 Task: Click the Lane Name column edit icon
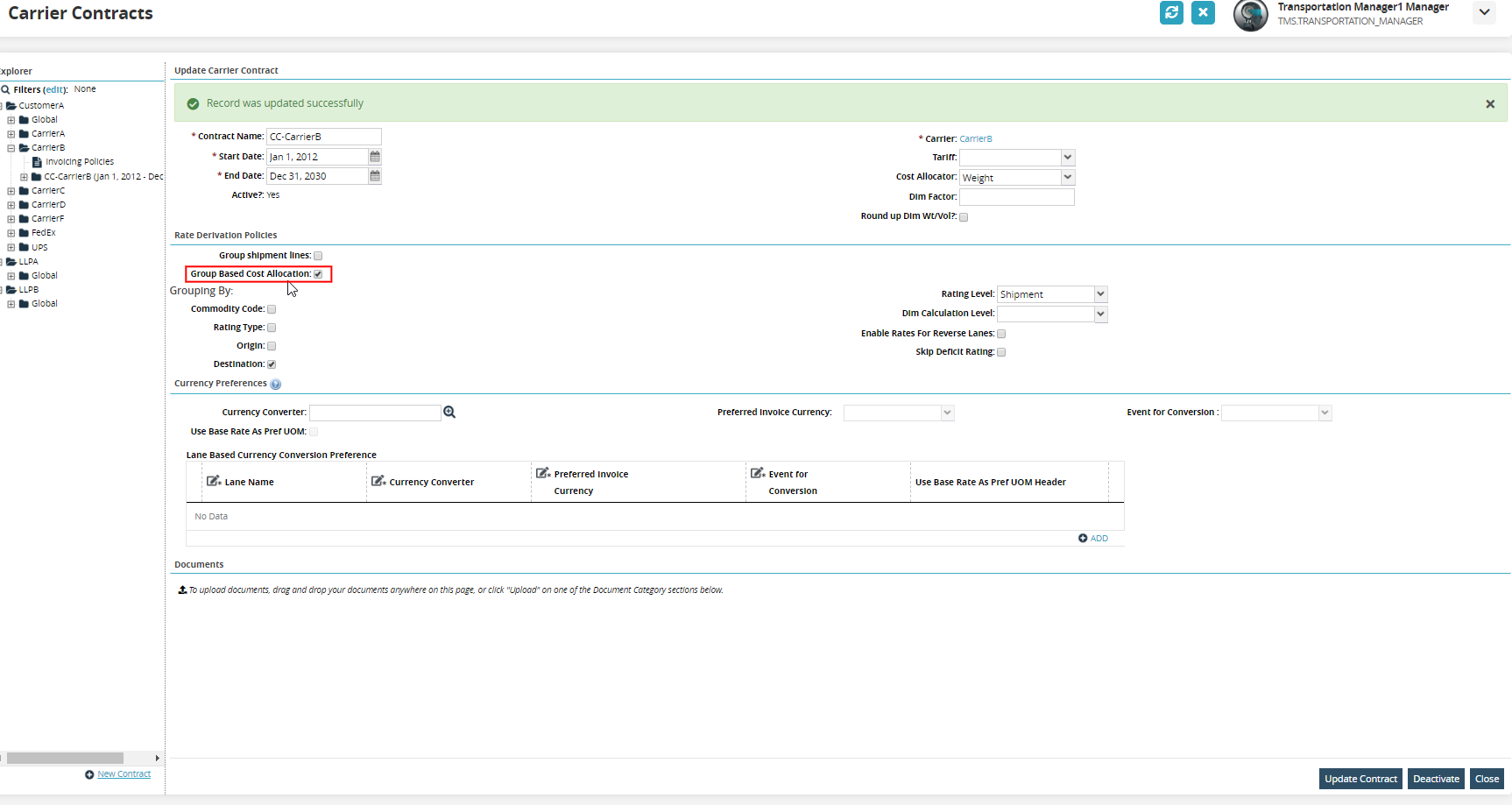pyautogui.click(x=213, y=481)
